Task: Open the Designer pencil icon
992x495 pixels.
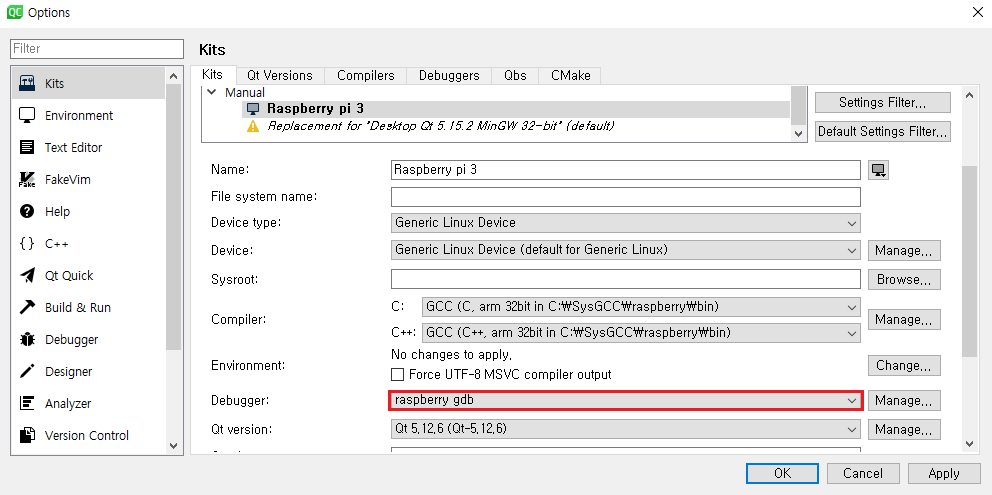Action: [27, 371]
